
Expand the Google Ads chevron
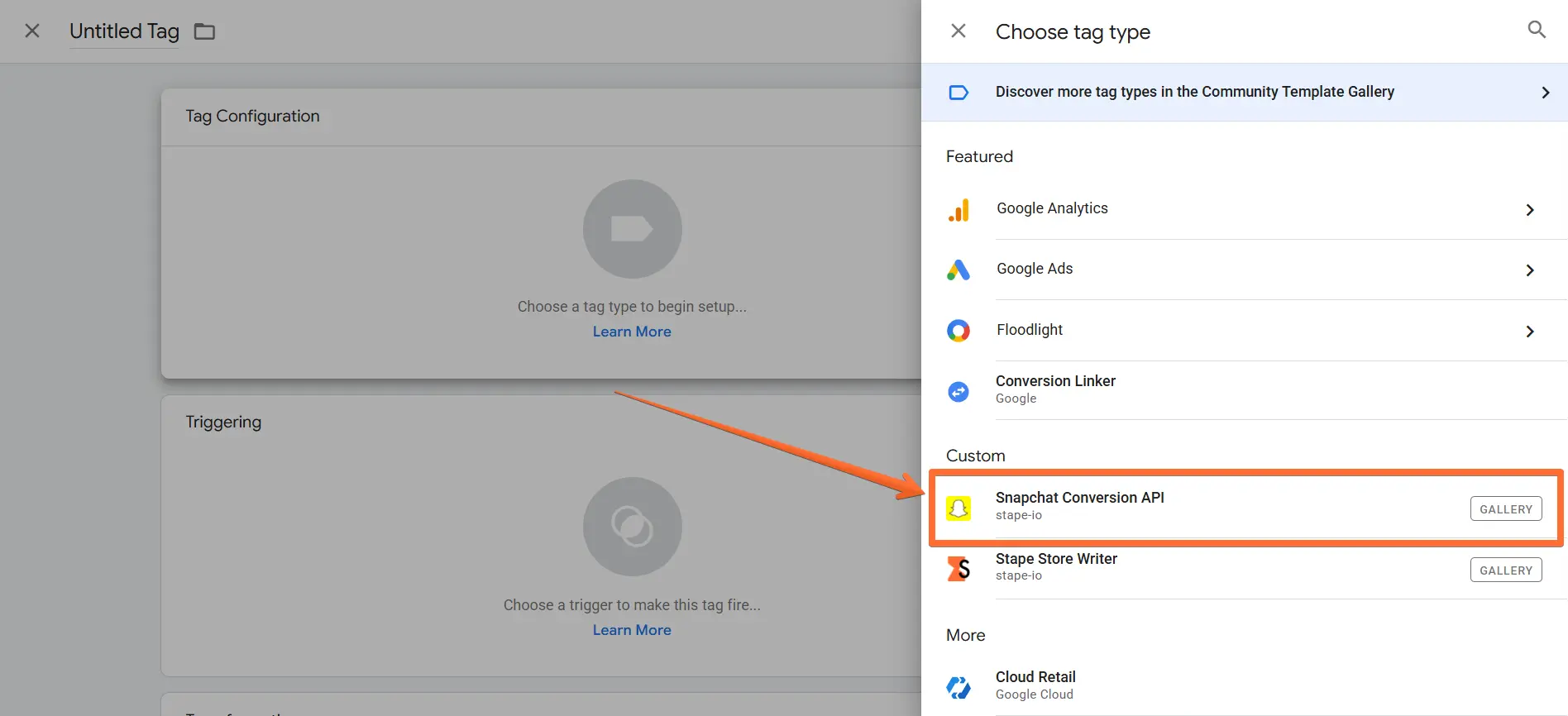pyautogui.click(x=1530, y=270)
